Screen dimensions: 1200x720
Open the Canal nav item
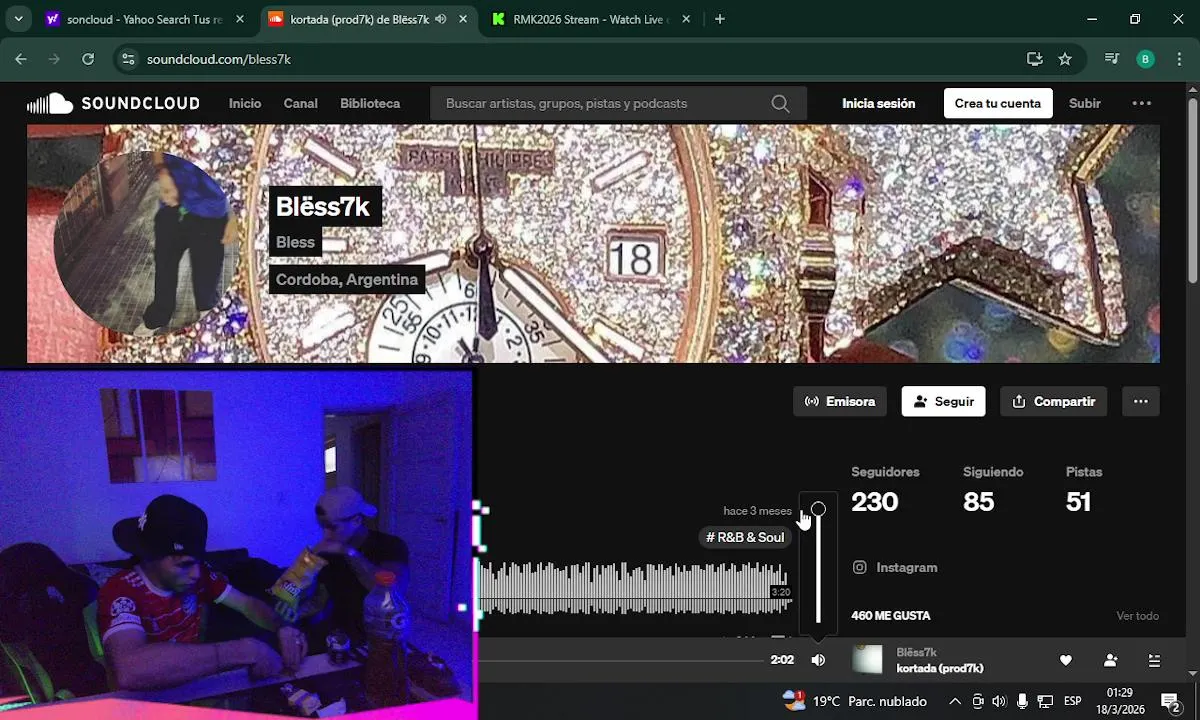click(301, 103)
